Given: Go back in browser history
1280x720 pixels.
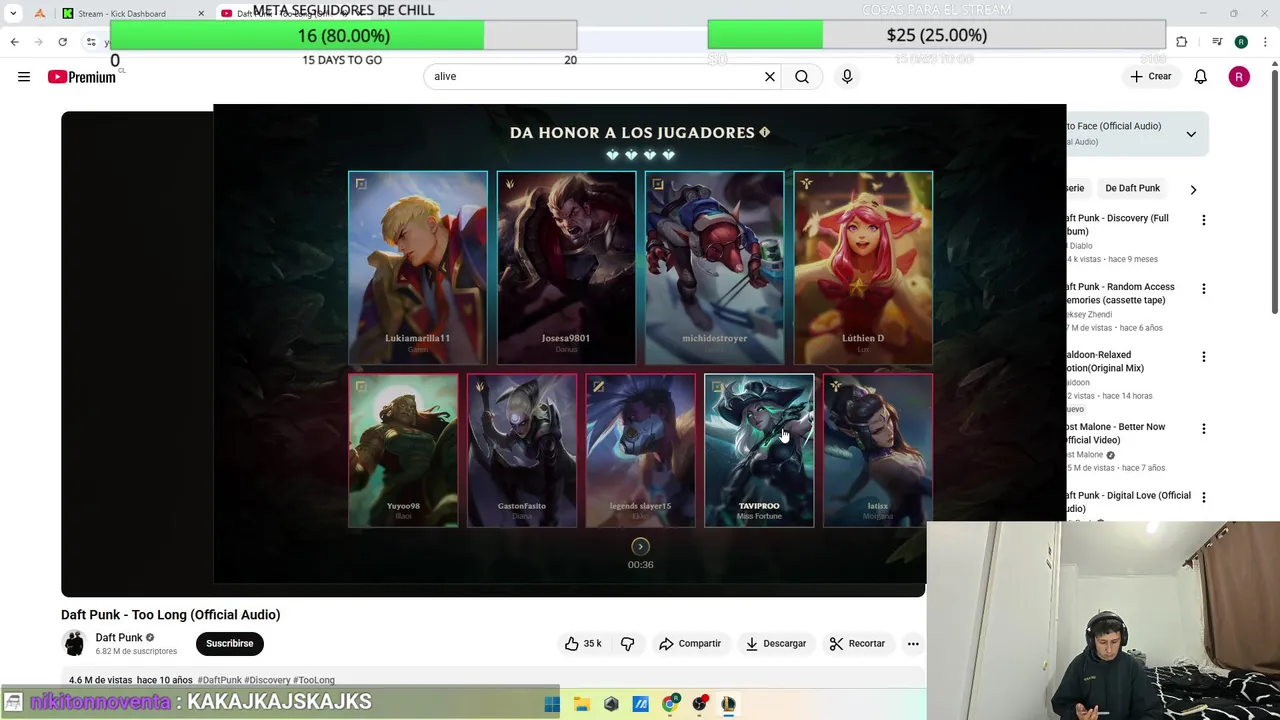Looking at the screenshot, I should (x=14, y=42).
